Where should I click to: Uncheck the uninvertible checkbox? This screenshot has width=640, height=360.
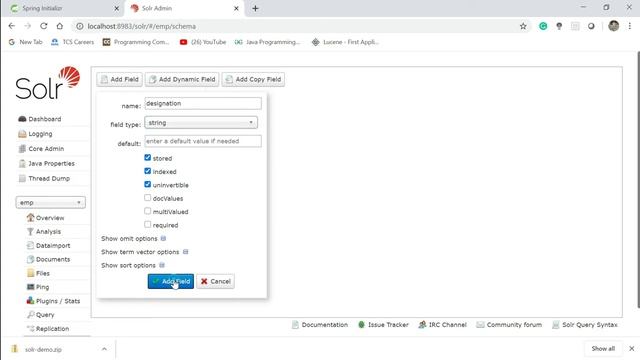pyautogui.click(x=147, y=184)
